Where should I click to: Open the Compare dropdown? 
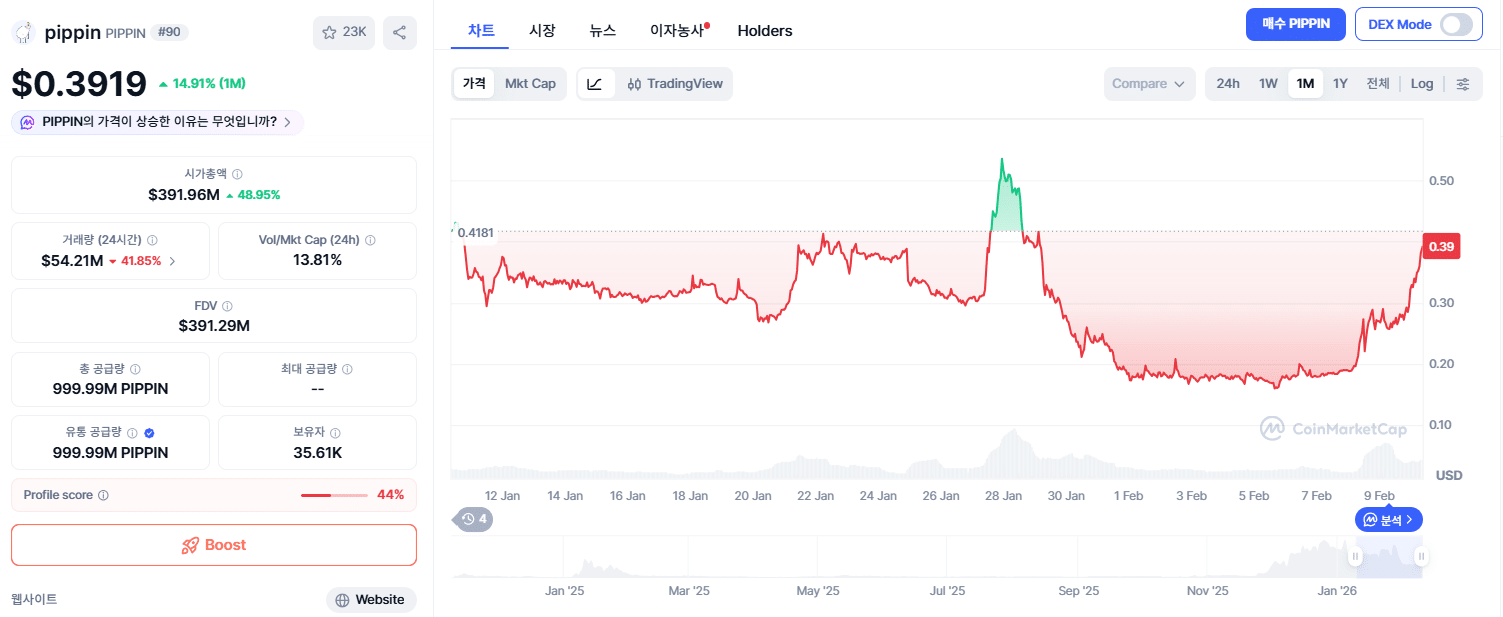pos(1150,84)
